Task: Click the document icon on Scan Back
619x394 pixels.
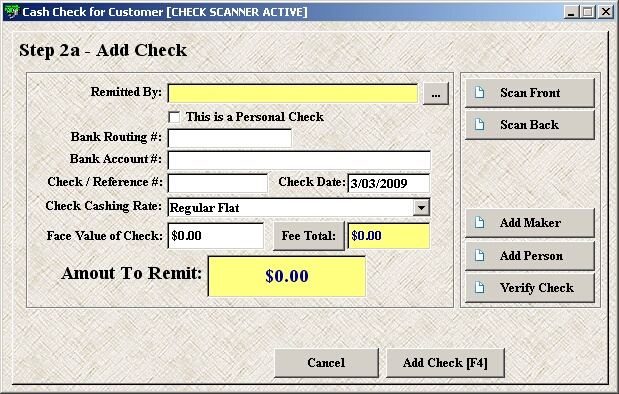Action: (479, 124)
